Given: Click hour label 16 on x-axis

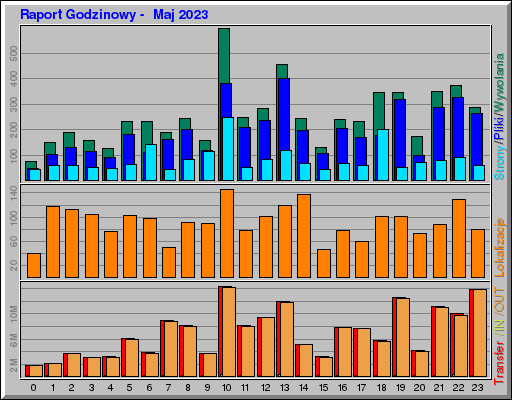Looking at the screenshot, I should coord(342,388).
